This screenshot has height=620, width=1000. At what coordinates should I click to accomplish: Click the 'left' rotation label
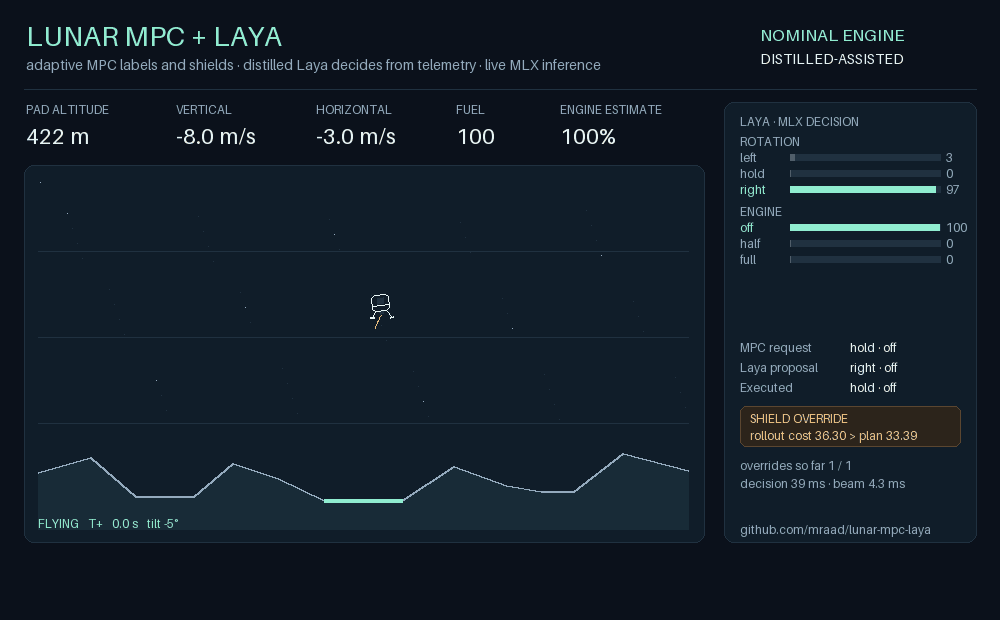tap(748, 158)
